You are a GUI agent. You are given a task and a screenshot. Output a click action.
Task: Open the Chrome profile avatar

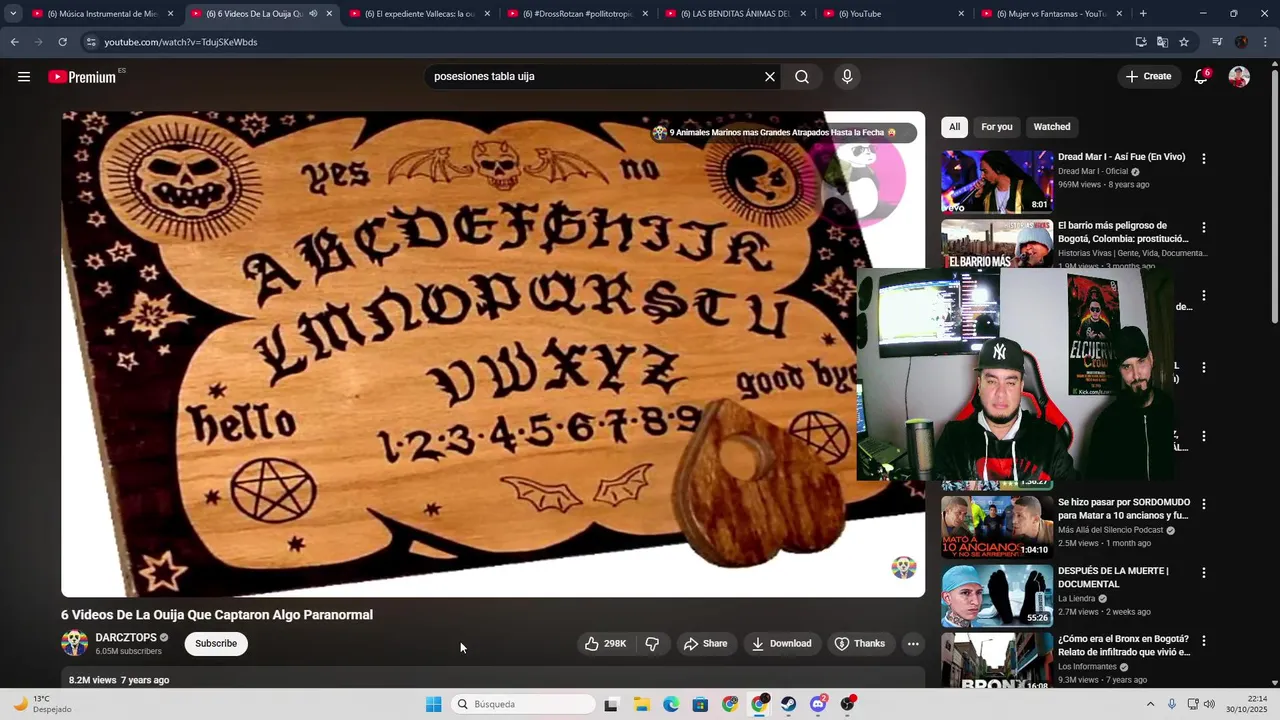point(1241,42)
